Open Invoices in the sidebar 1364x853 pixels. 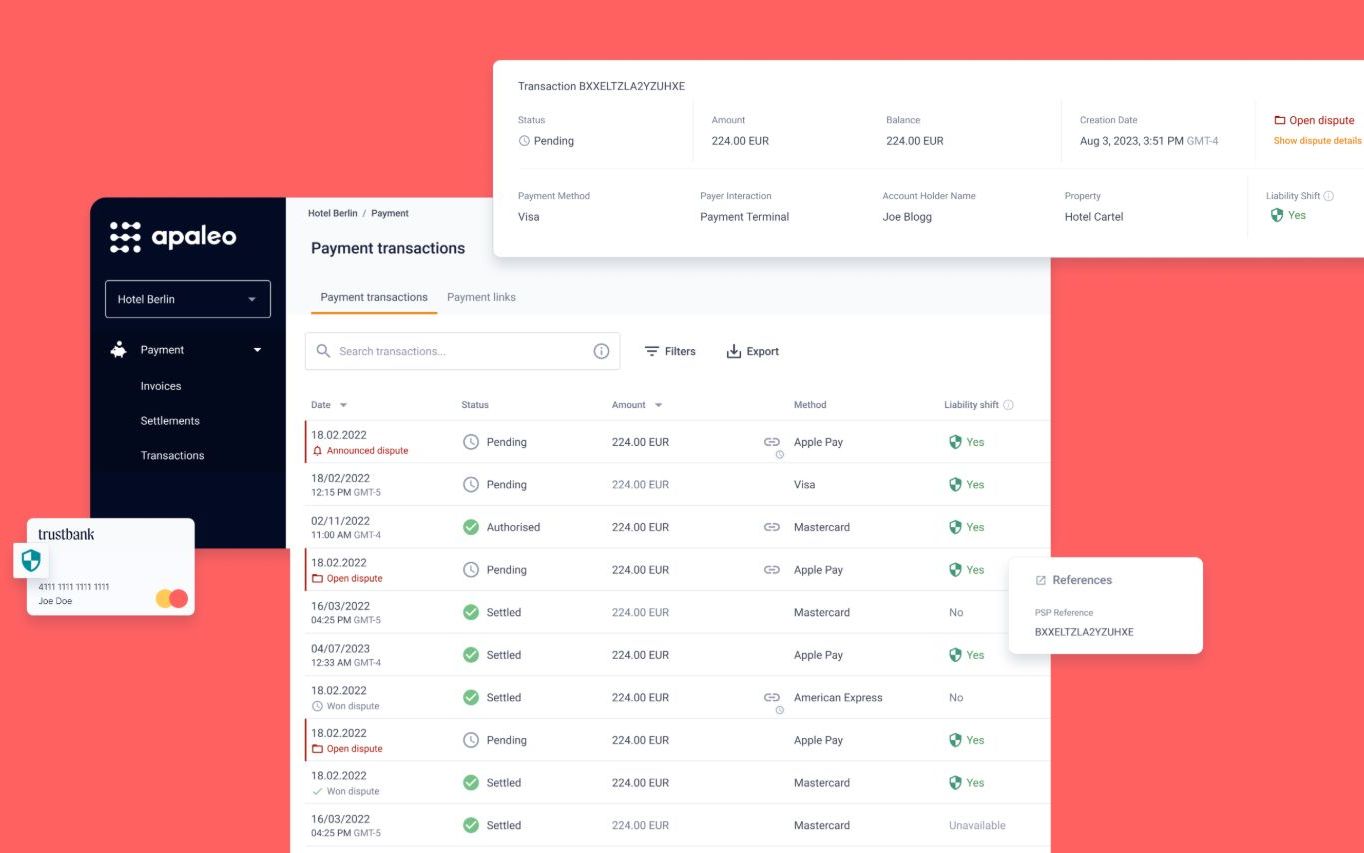pyautogui.click(x=161, y=386)
